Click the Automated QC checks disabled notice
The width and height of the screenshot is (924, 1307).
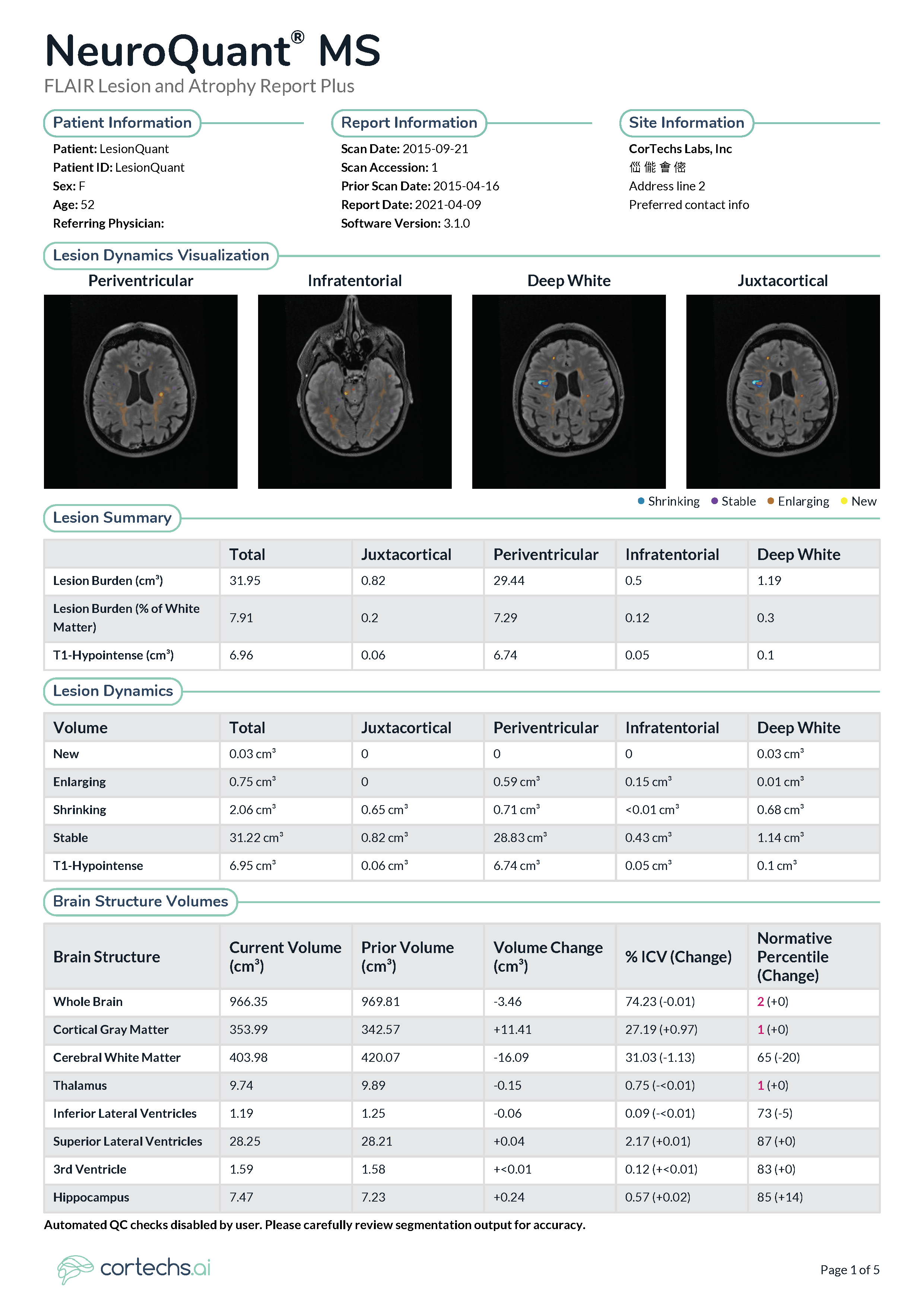[315, 1225]
